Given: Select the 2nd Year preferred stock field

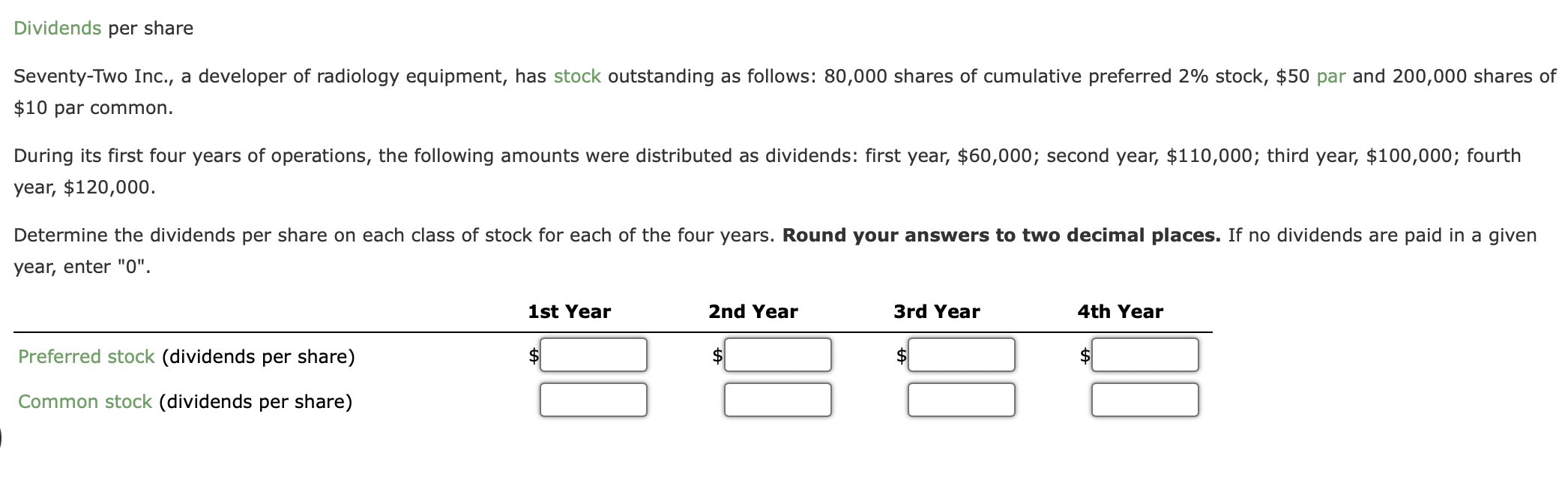Looking at the screenshot, I should point(777,354).
